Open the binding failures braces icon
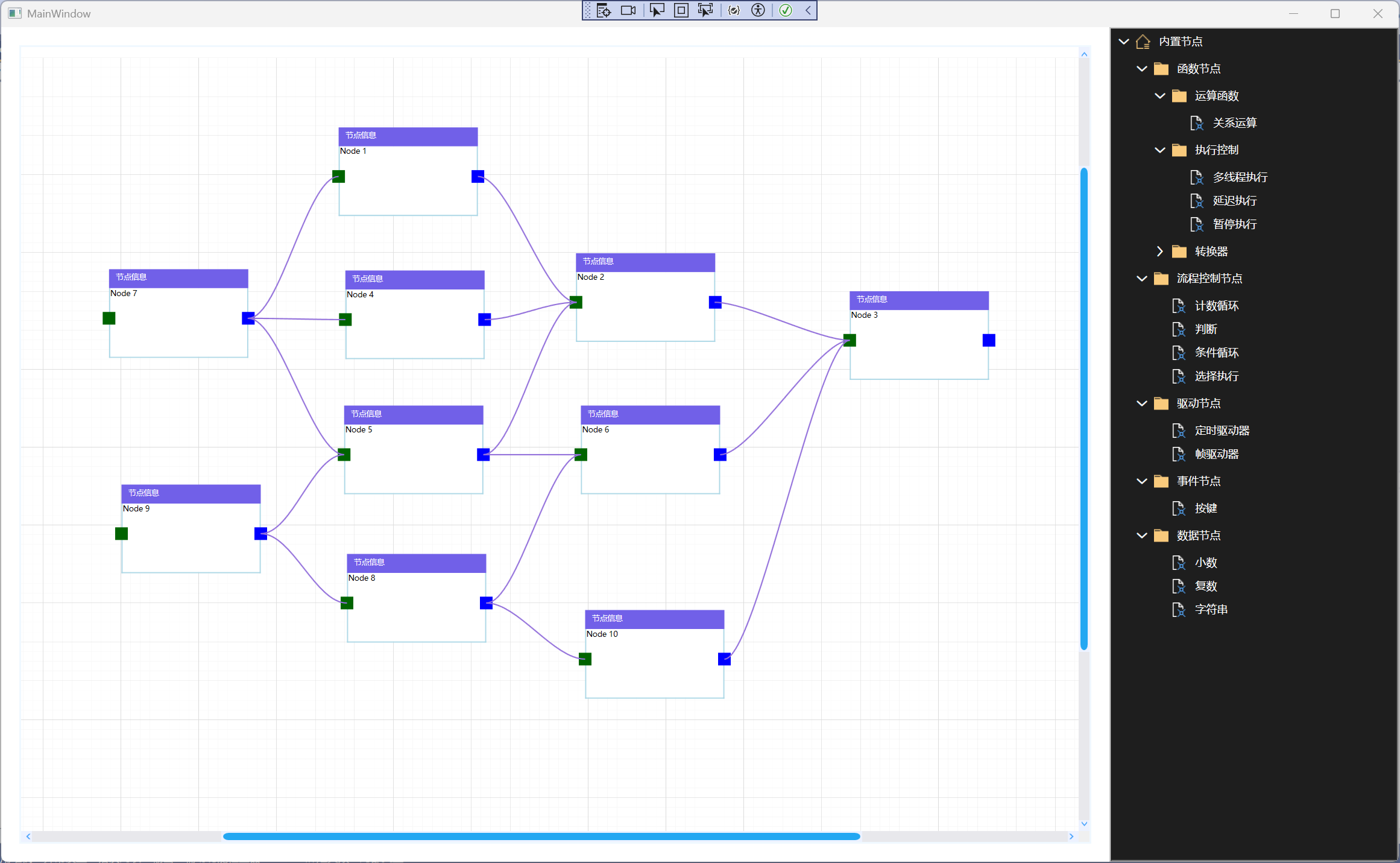Image resolution: width=1400 pixels, height=863 pixels. [x=734, y=10]
